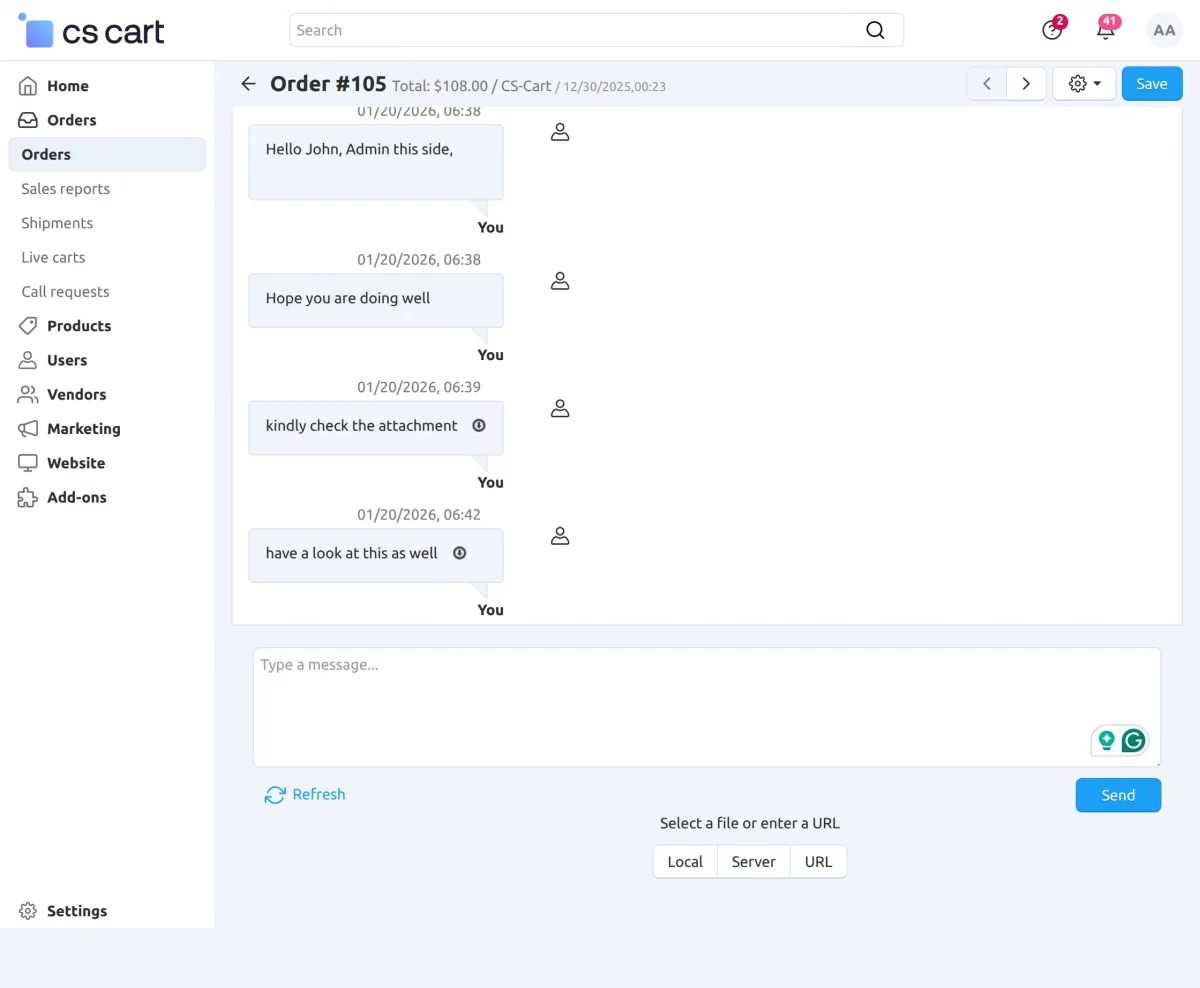Expand the Marketing sidebar section
This screenshot has width=1200, height=988.
83,429
